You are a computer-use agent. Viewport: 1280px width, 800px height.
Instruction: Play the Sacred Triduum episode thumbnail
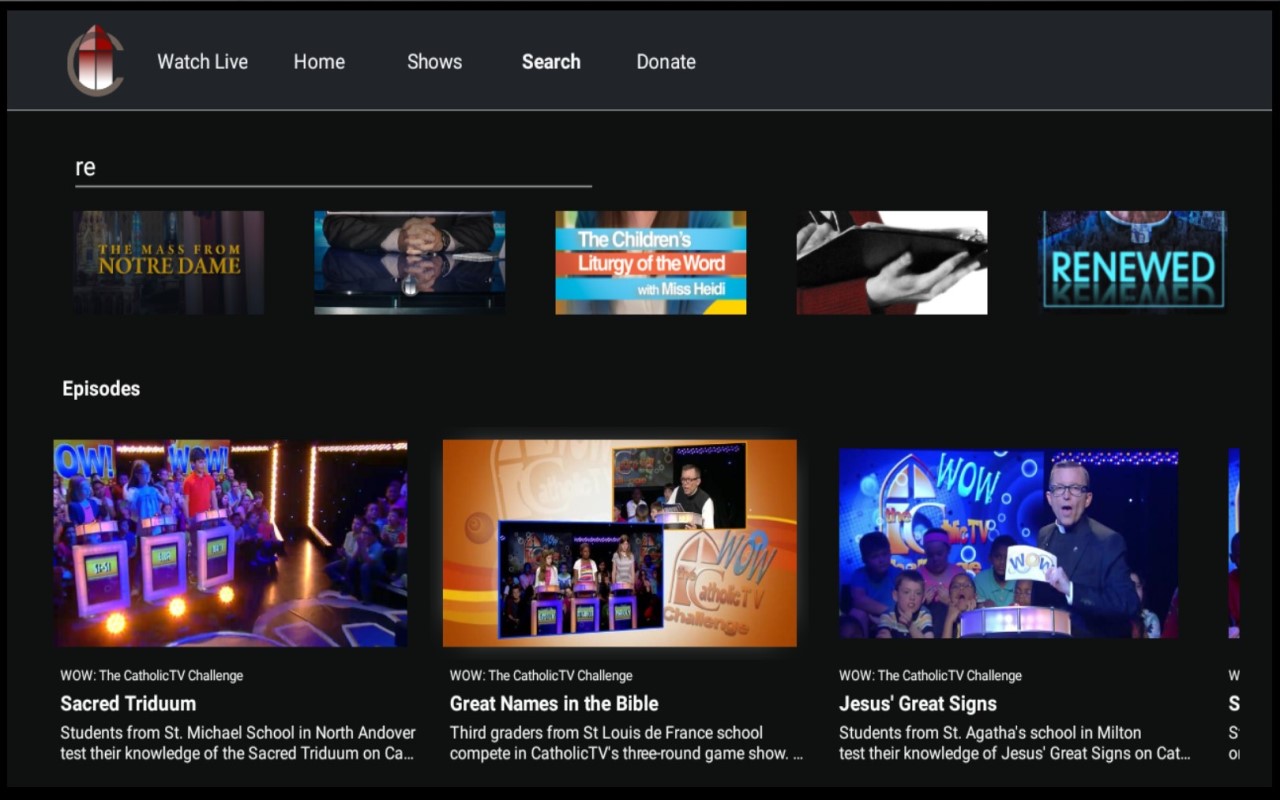[x=231, y=543]
